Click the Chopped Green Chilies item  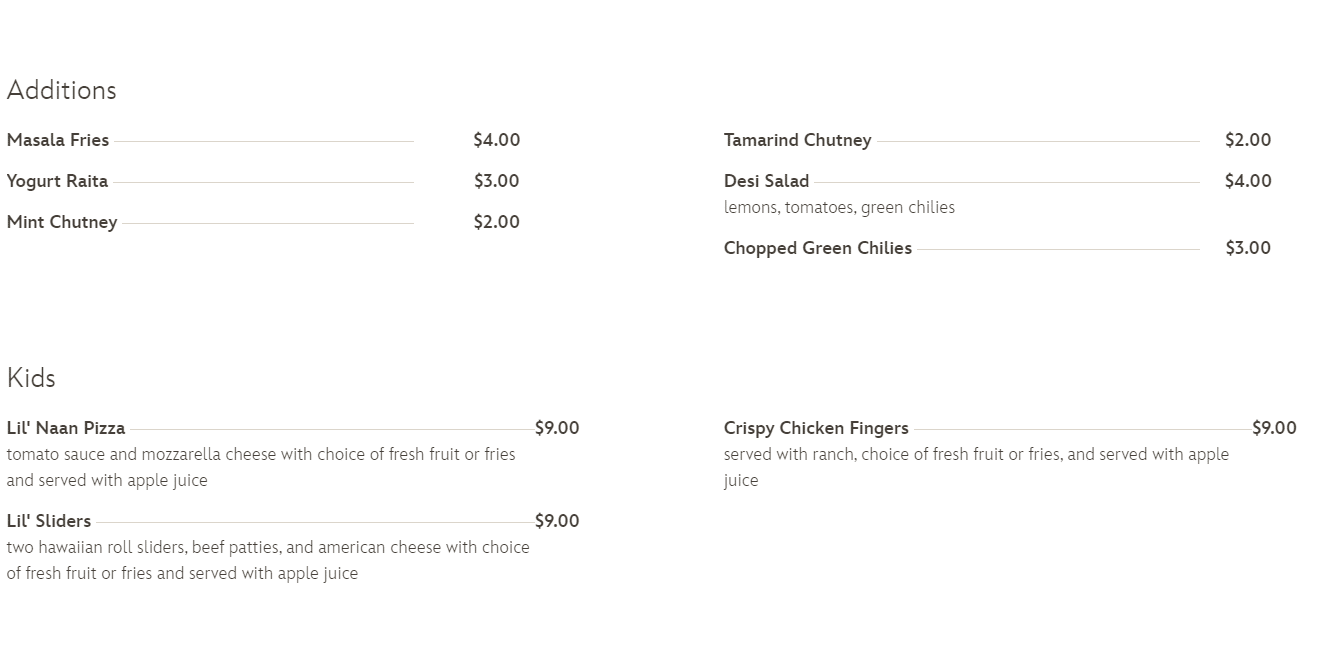point(817,248)
